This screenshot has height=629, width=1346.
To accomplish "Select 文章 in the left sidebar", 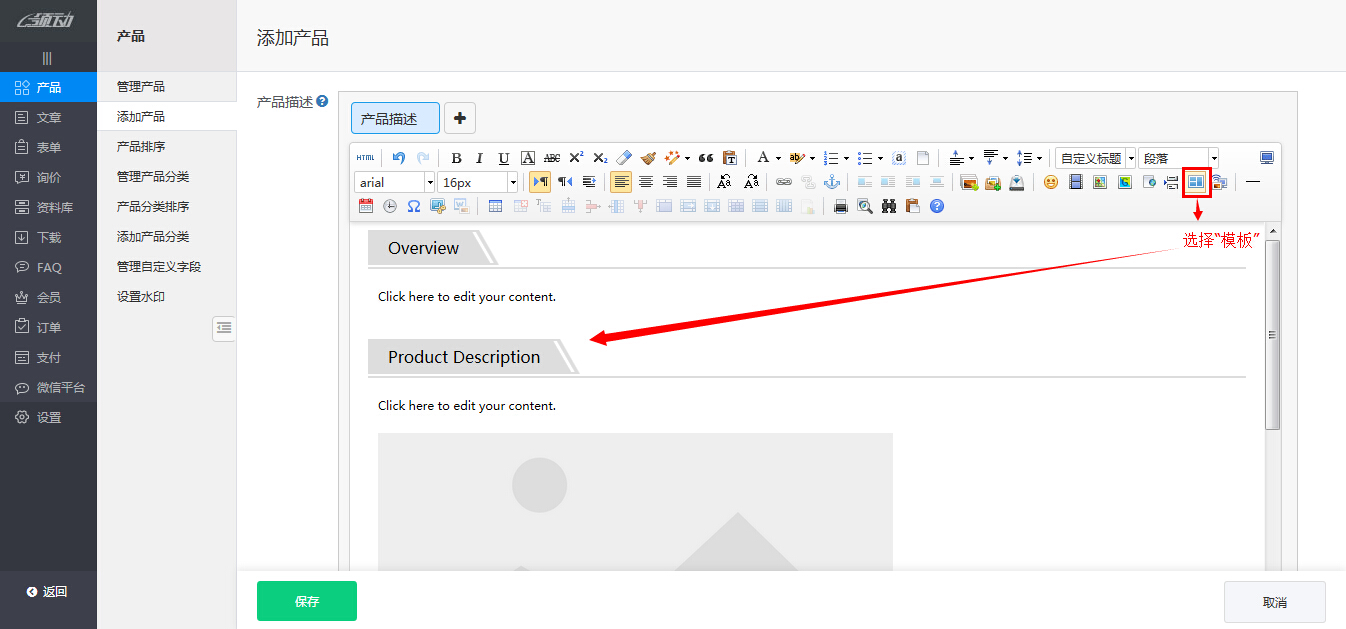I will pyautogui.click(x=48, y=117).
